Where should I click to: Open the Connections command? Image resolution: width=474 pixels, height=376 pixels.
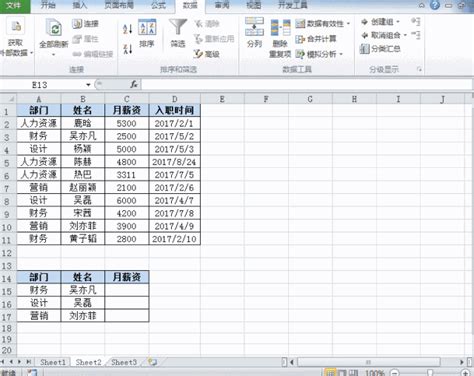pyautogui.click(x=85, y=24)
